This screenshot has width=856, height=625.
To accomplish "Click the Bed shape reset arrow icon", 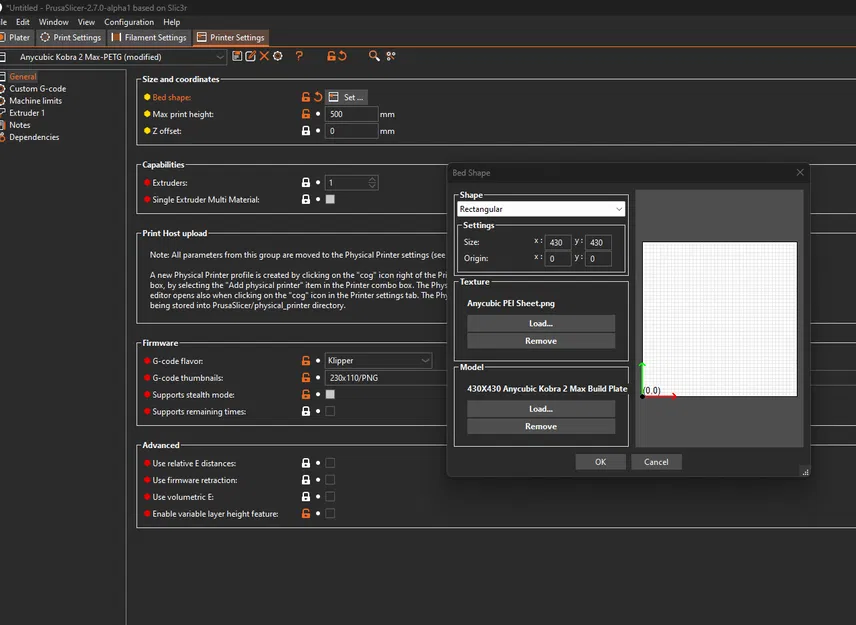I will tap(318, 97).
